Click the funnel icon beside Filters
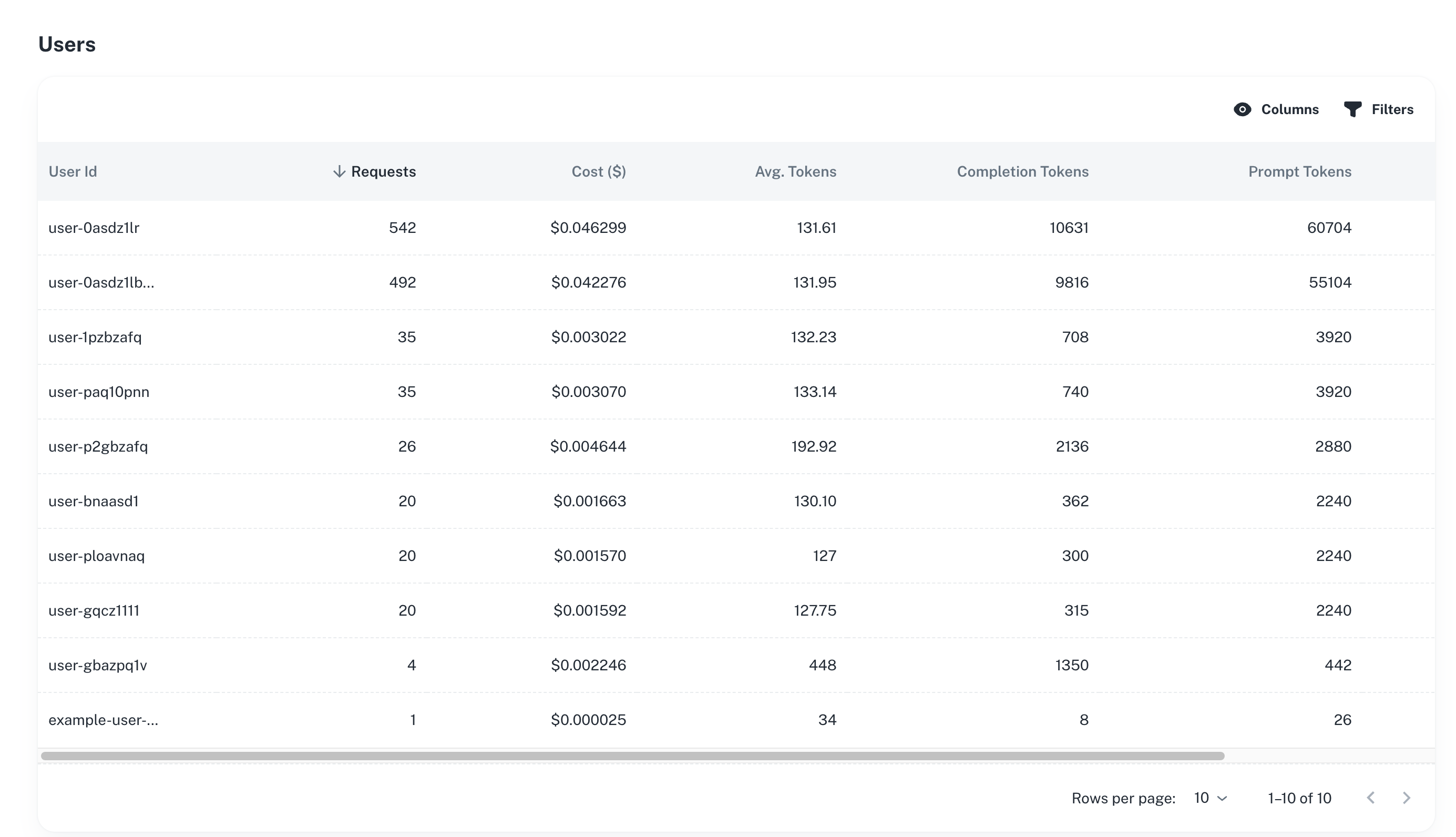1456x837 pixels. click(x=1352, y=109)
